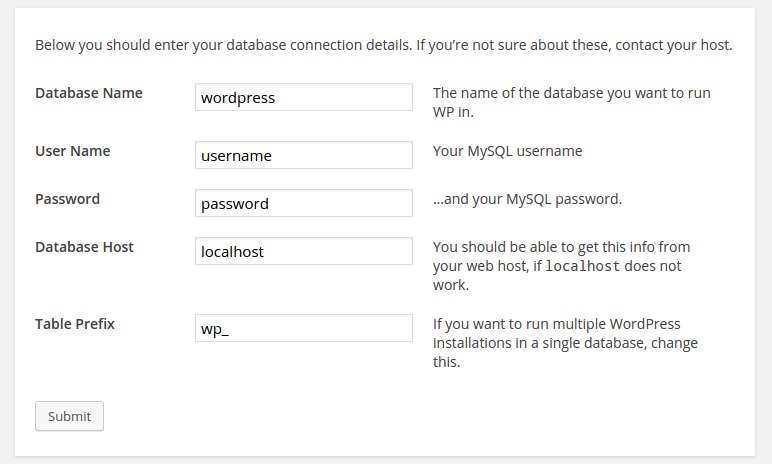The width and height of the screenshot is (772, 464).
Task: Click the 'get this info from your web host' description
Action: [x=561, y=266]
